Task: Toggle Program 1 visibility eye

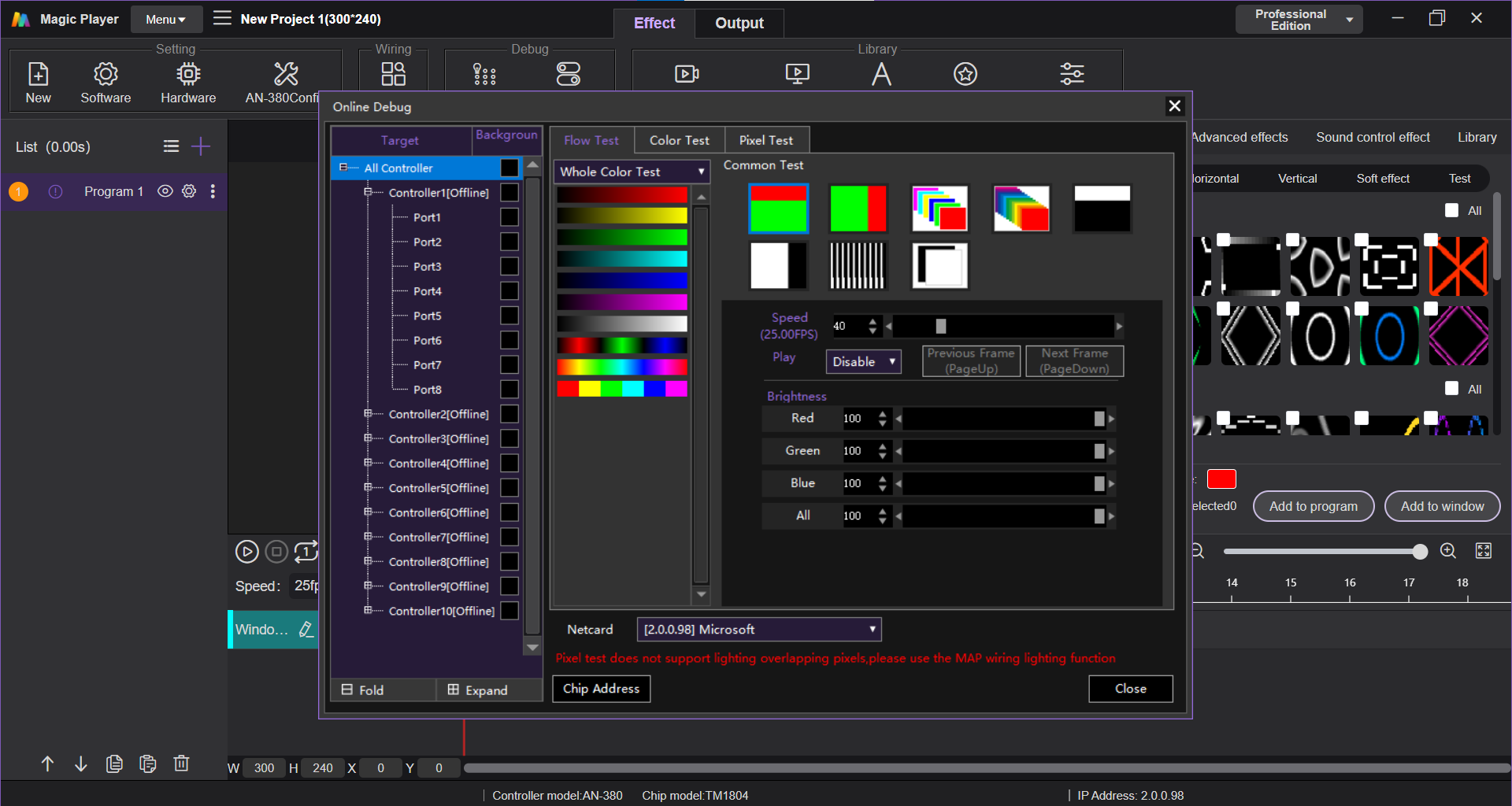Action: [165, 191]
